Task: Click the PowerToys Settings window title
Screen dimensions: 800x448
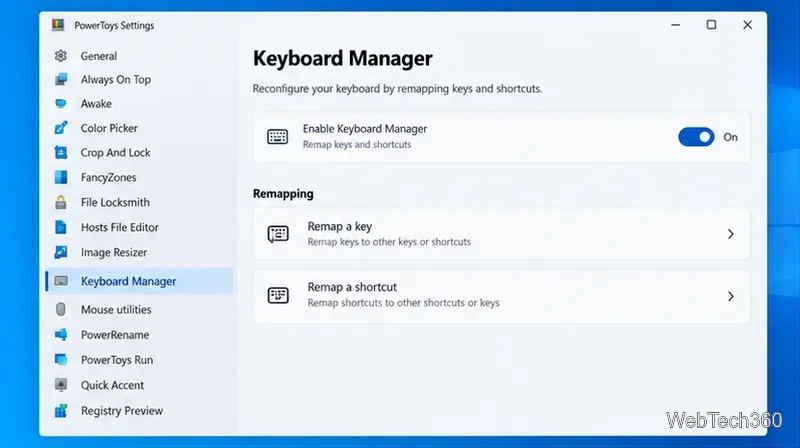Action: click(x=114, y=25)
